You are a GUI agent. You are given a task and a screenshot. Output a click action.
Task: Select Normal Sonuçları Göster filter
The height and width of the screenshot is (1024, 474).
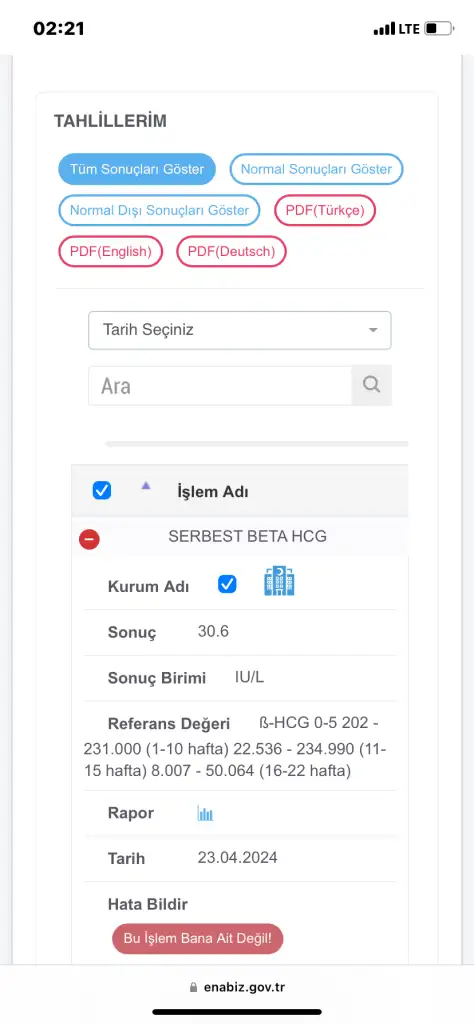pyautogui.click(x=316, y=170)
